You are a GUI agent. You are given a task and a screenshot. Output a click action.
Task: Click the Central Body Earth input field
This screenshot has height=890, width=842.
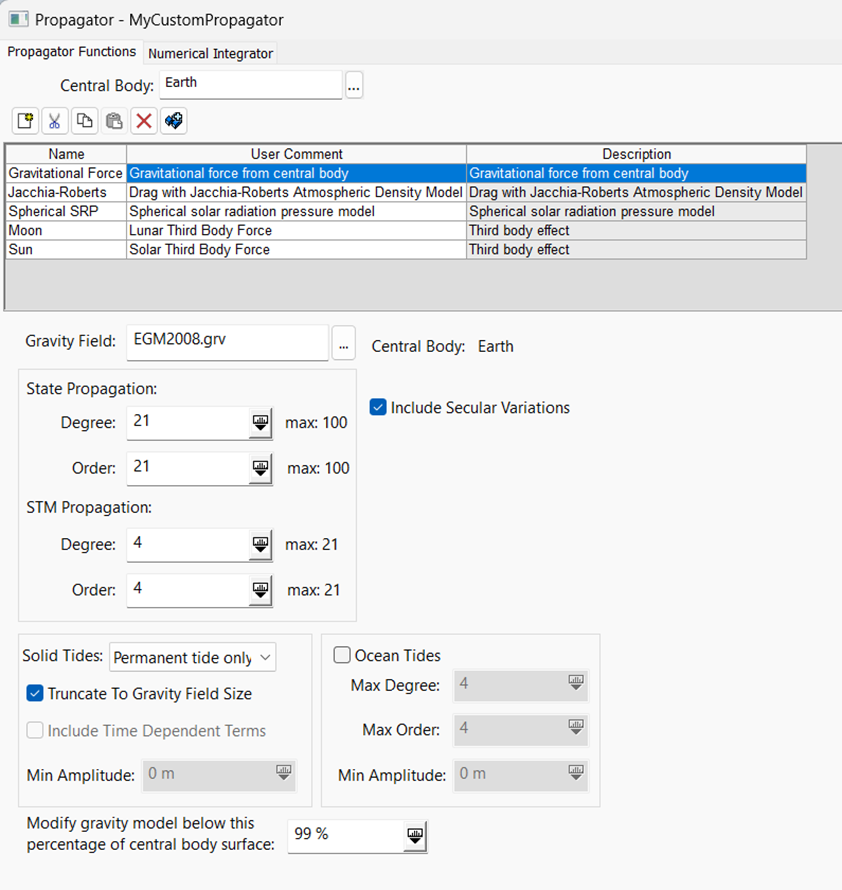(x=251, y=85)
